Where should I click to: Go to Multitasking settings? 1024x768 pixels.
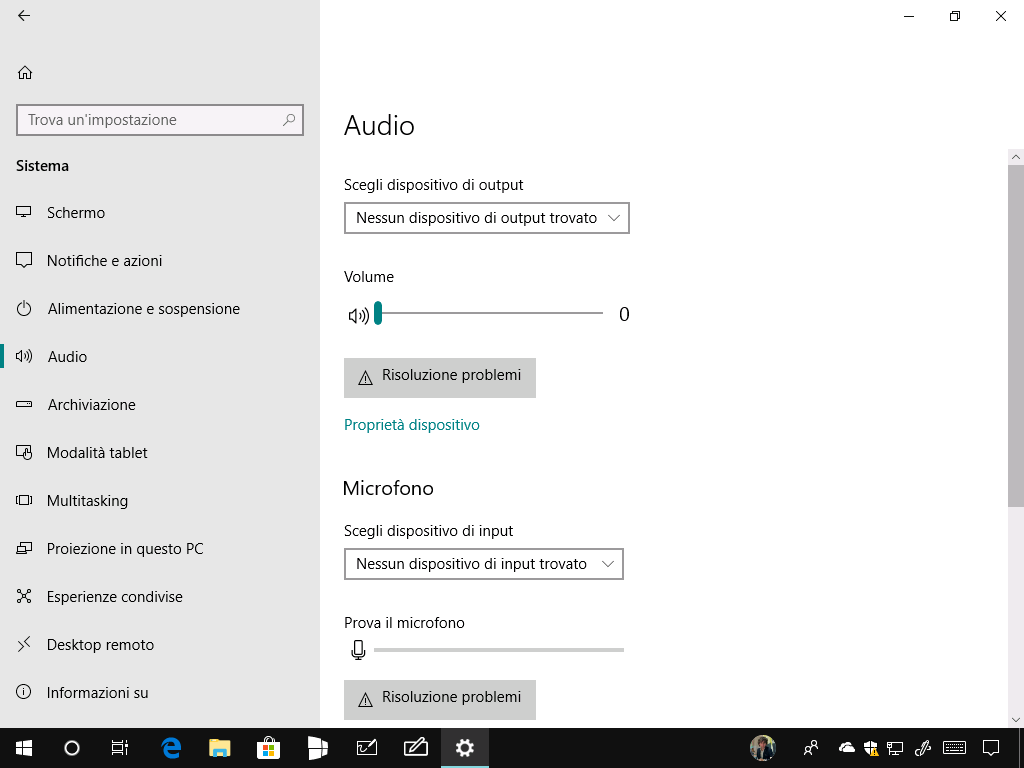pos(160,501)
